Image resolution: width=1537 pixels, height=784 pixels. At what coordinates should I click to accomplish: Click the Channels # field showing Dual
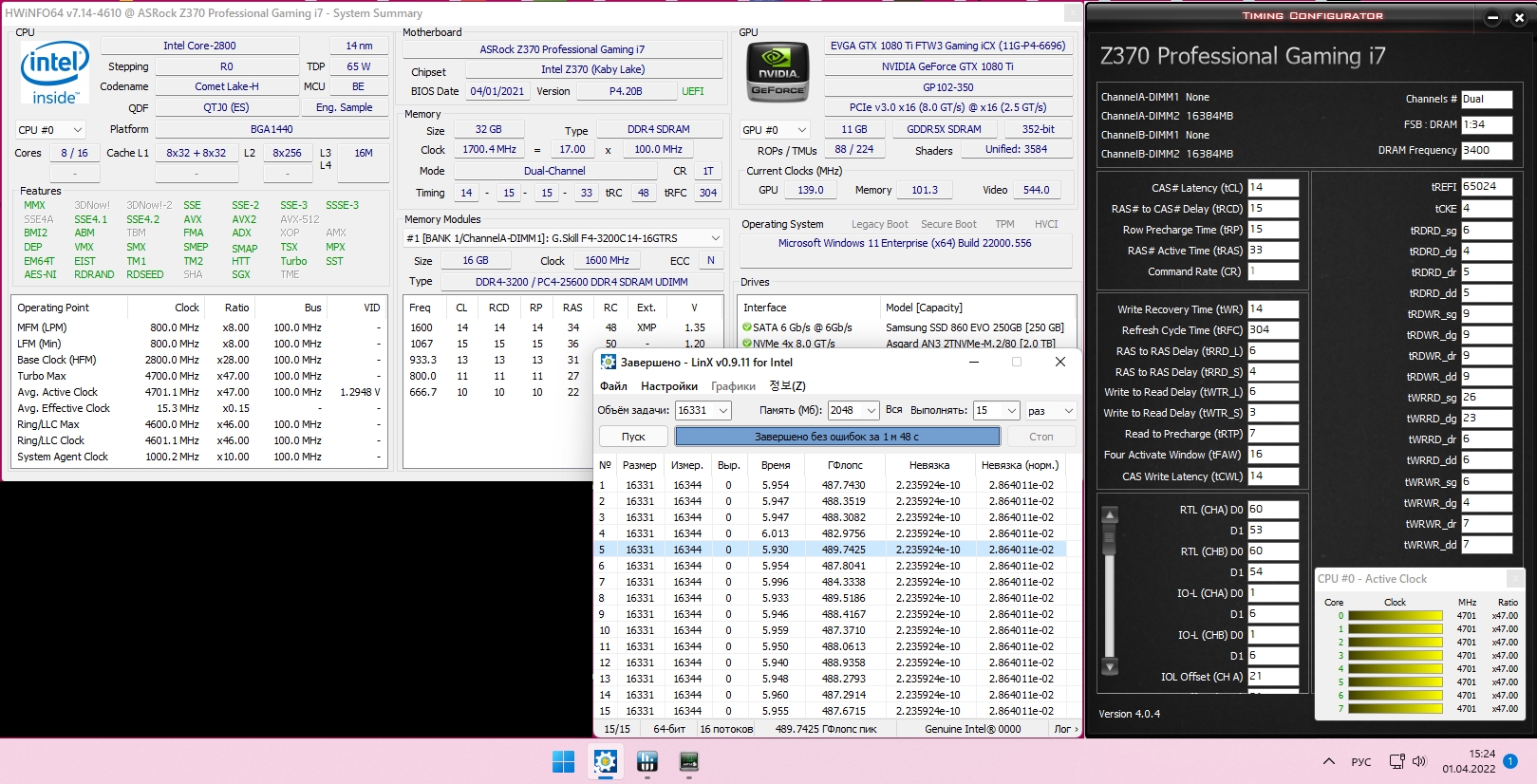point(1487,99)
